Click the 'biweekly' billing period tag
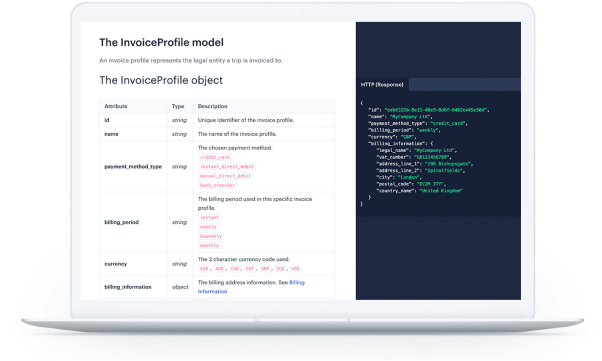This screenshot has height=361, width=602. (x=211, y=236)
